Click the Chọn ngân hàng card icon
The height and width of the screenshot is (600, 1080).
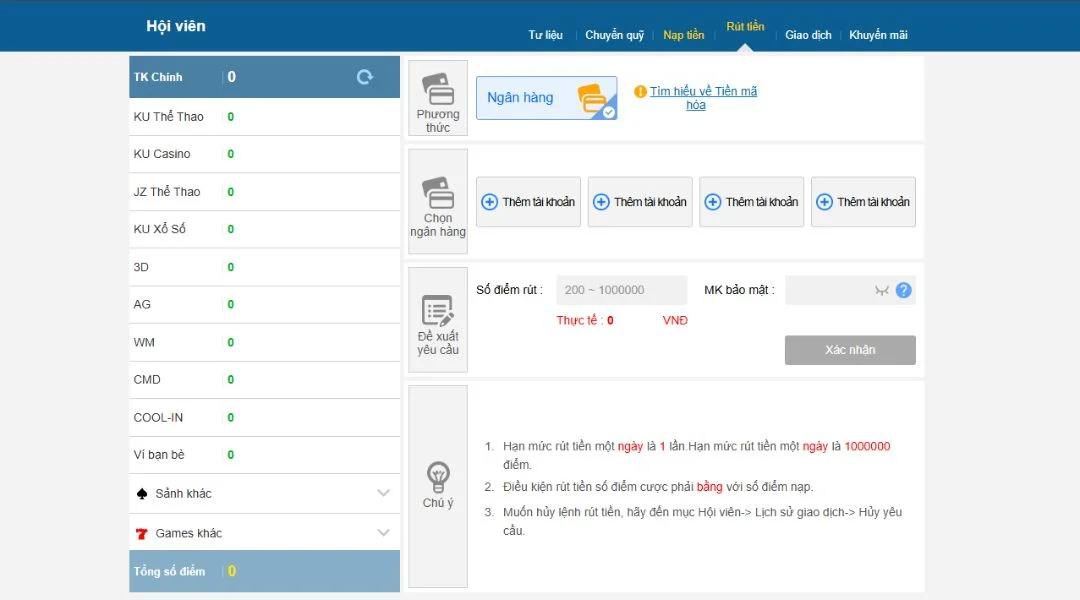point(438,192)
